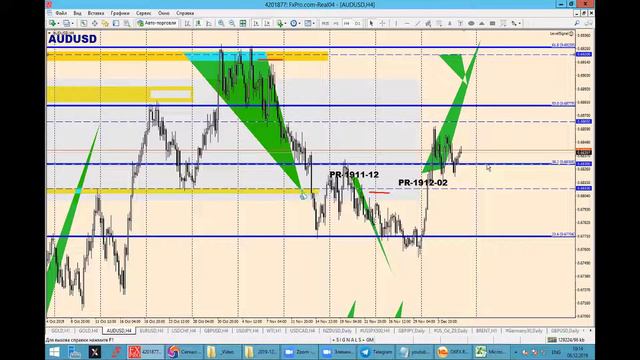The image size is (640, 360).
Task: Select the M5 timeframe button
Action: pyautogui.click(x=325, y=24)
